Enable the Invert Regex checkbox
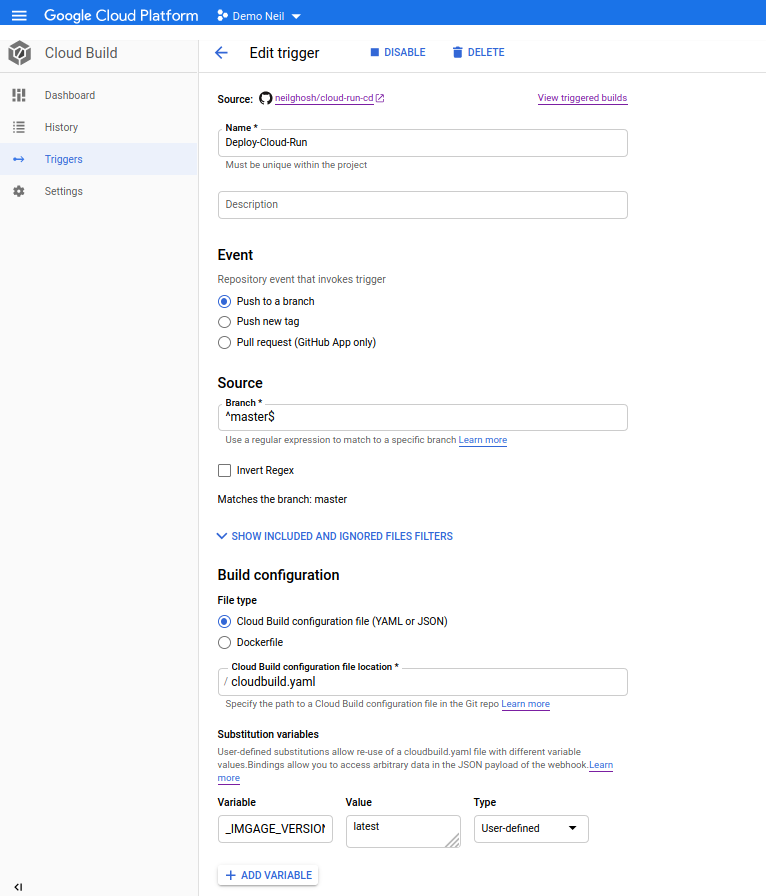This screenshot has width=766, height=896. tap(225, 470)
